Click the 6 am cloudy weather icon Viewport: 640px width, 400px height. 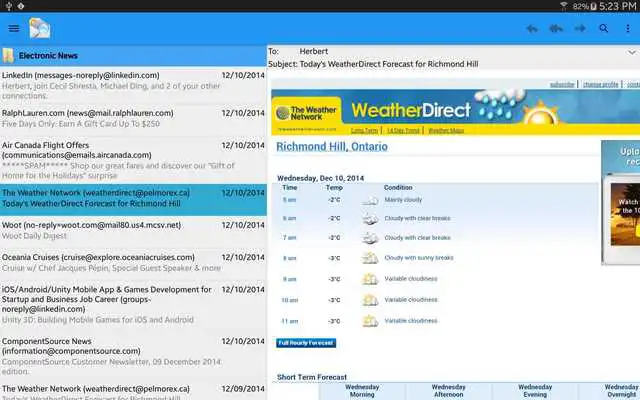coord(370,219)
